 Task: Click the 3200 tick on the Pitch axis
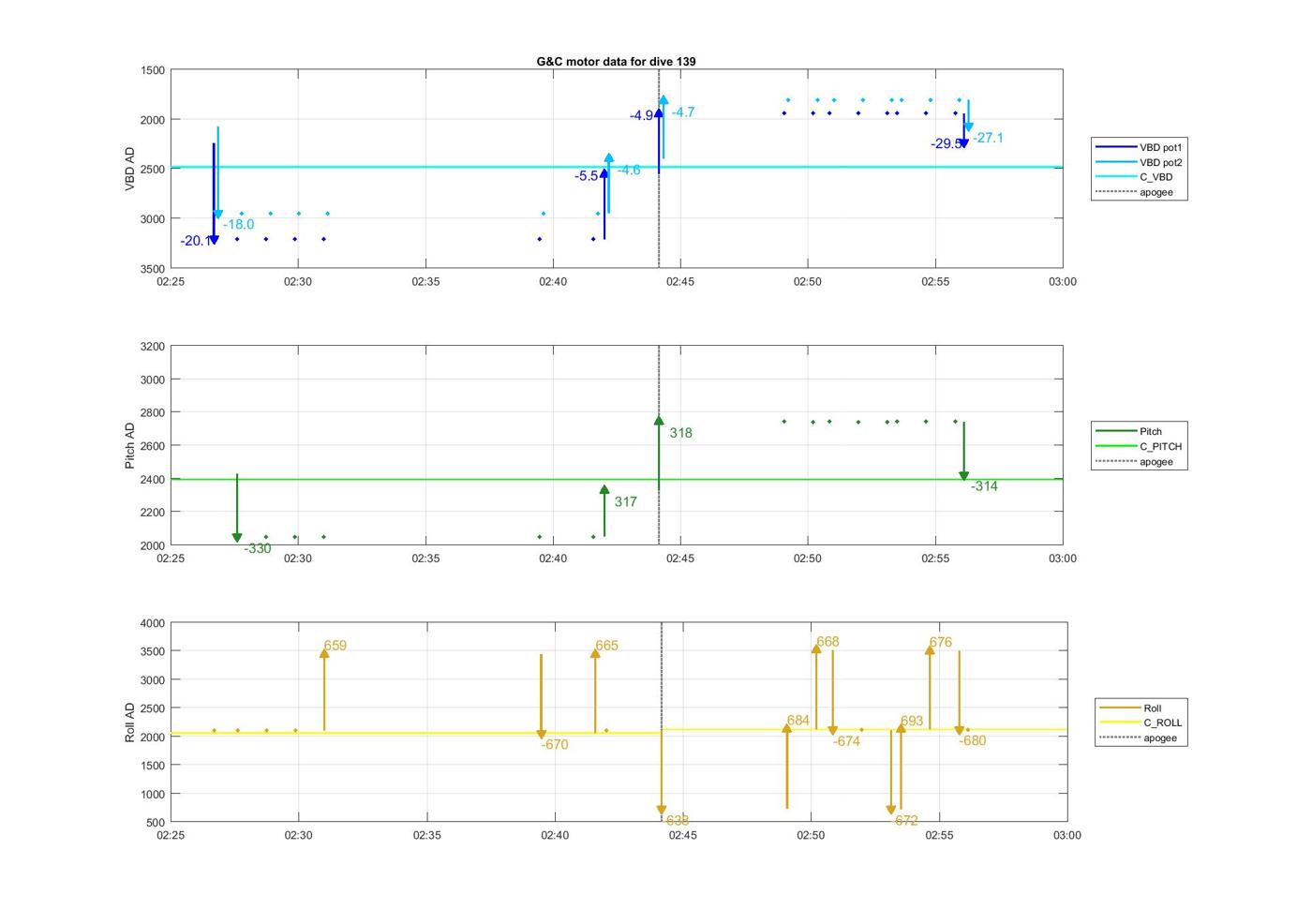152,347
